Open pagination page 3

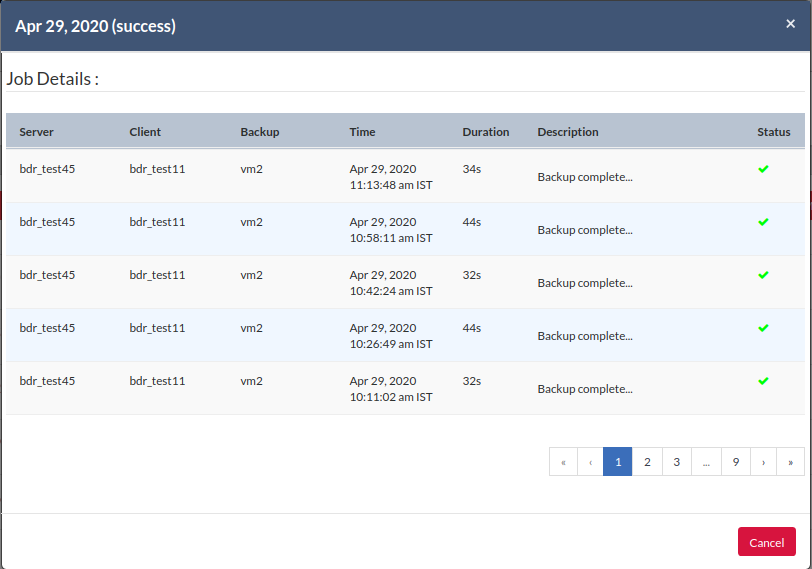[677, 462]
